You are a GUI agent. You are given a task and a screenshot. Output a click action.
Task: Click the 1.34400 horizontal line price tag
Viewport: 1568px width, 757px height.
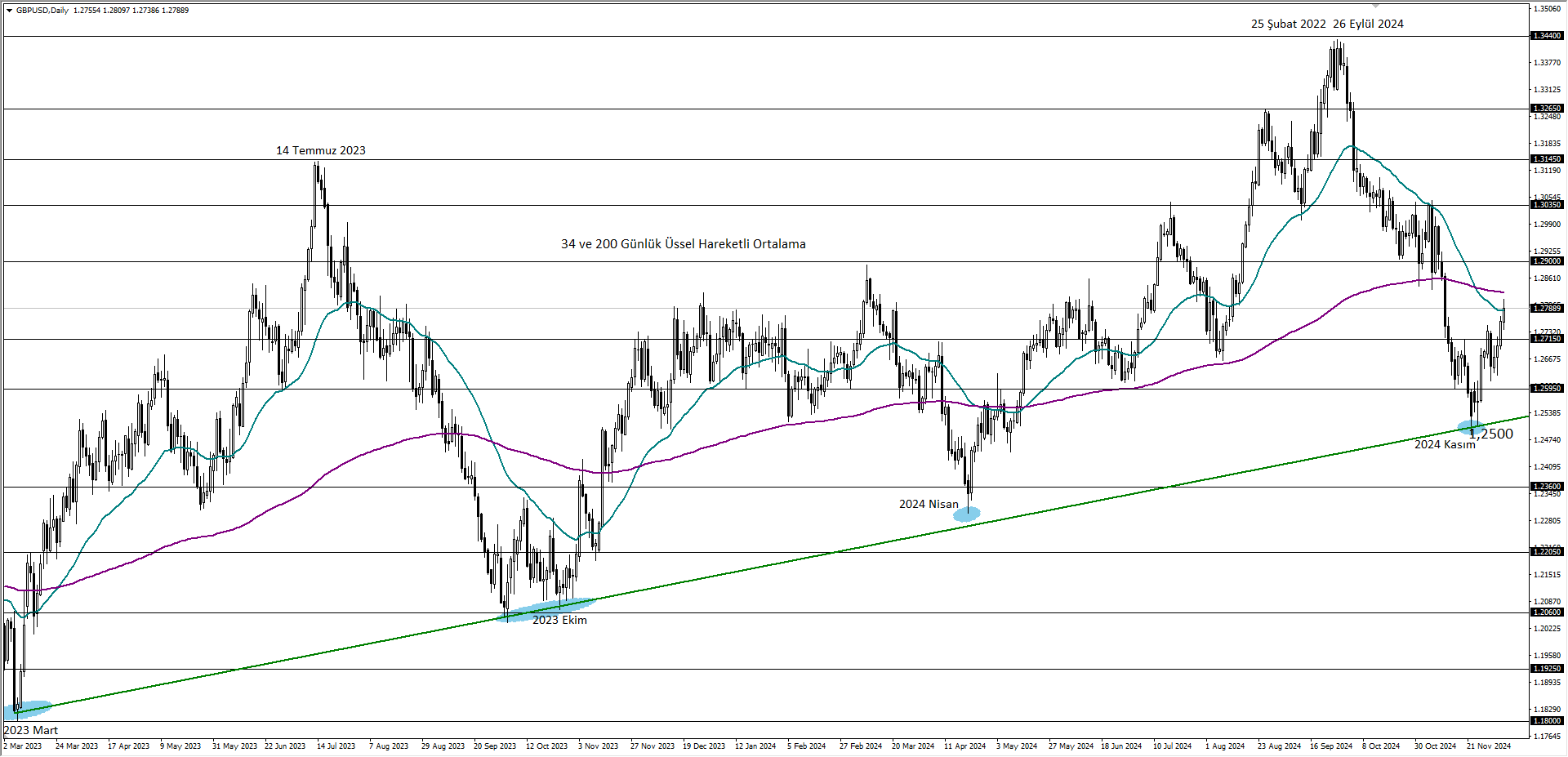1547,36
